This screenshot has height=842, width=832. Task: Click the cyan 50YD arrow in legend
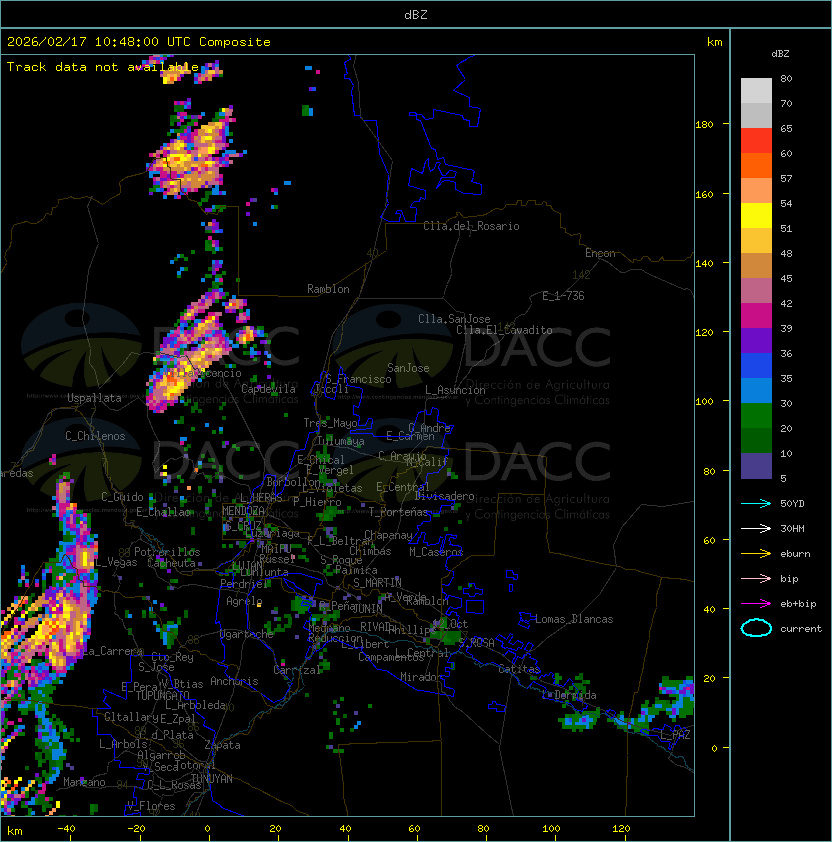[756, 503]
